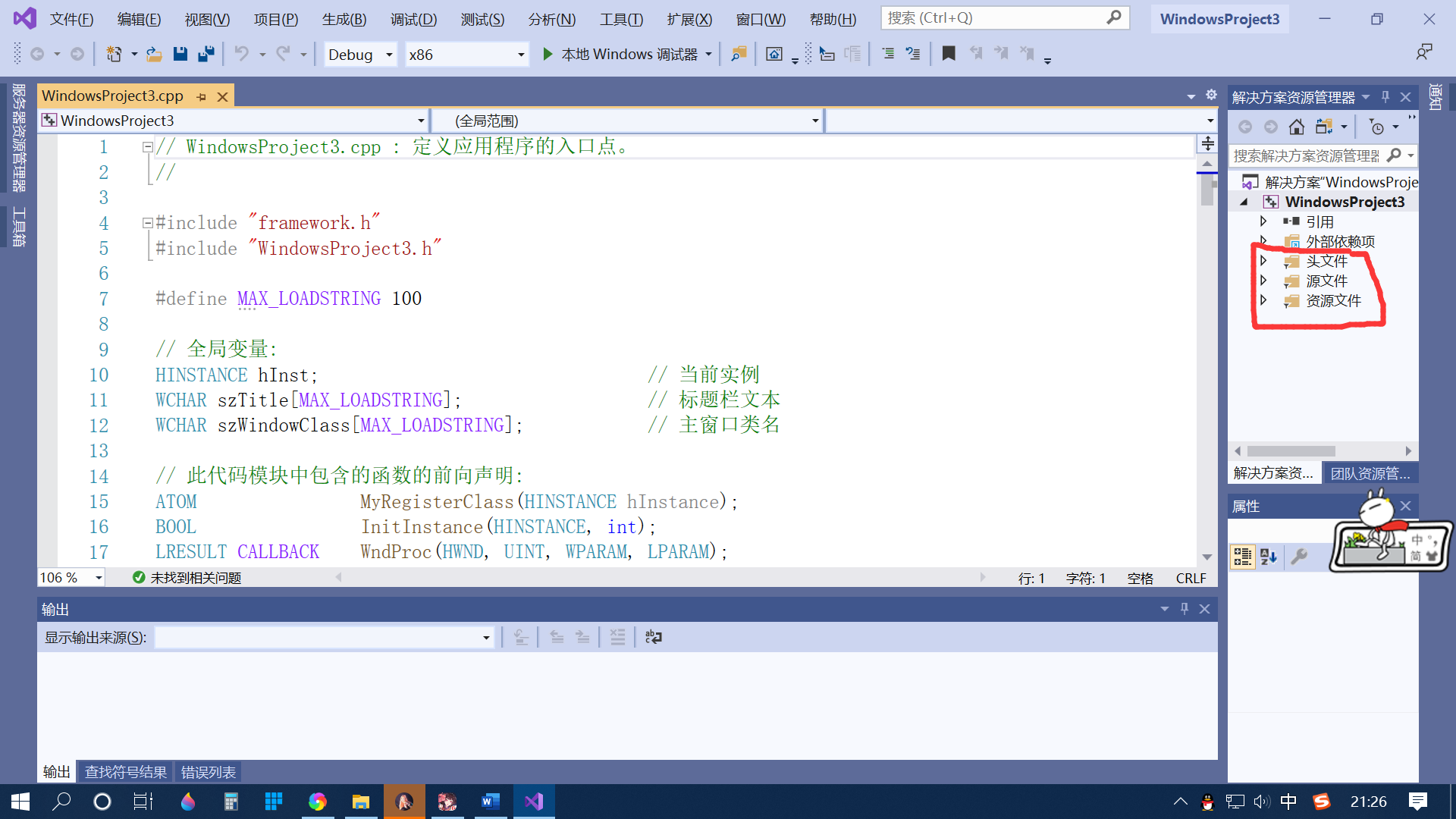Image resolution: width=1456 pixels, height=819 pixels.
Task: Click the Find in Files icon
Action: tap(739, 54)
